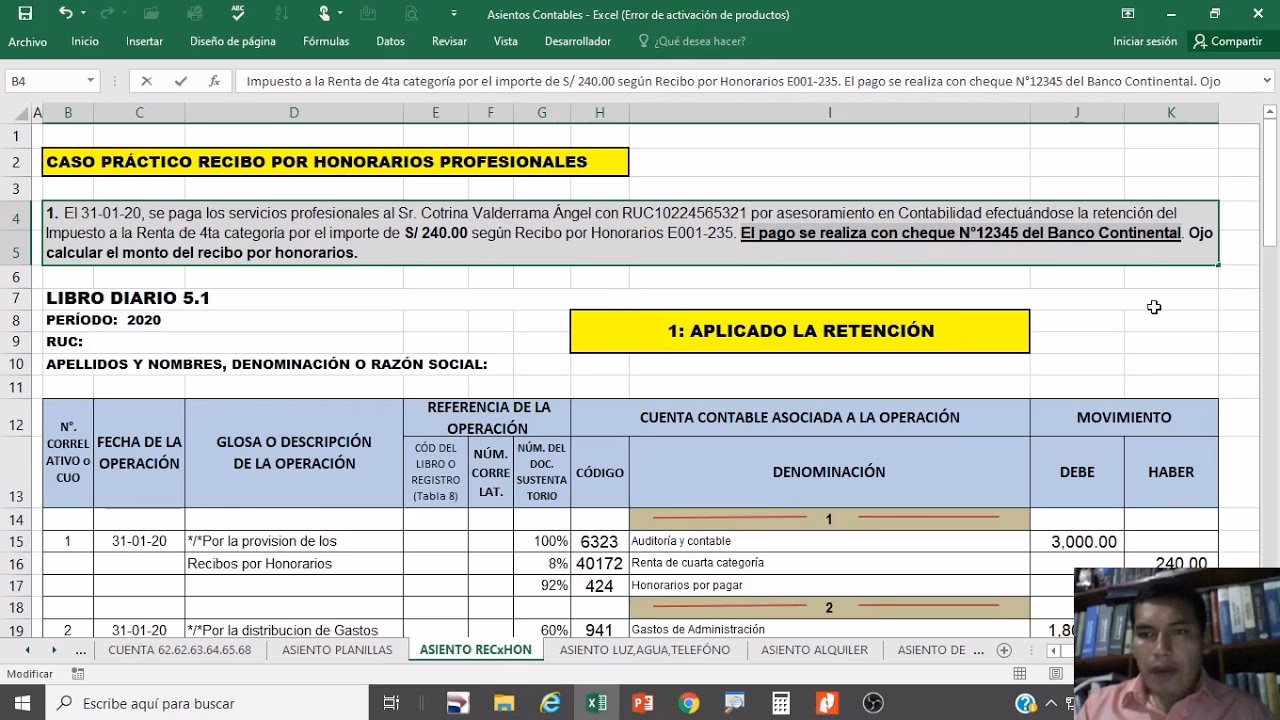
Task: Open the Touch/Mouse Mode dropdown arrow
Action: pos(339,11)
